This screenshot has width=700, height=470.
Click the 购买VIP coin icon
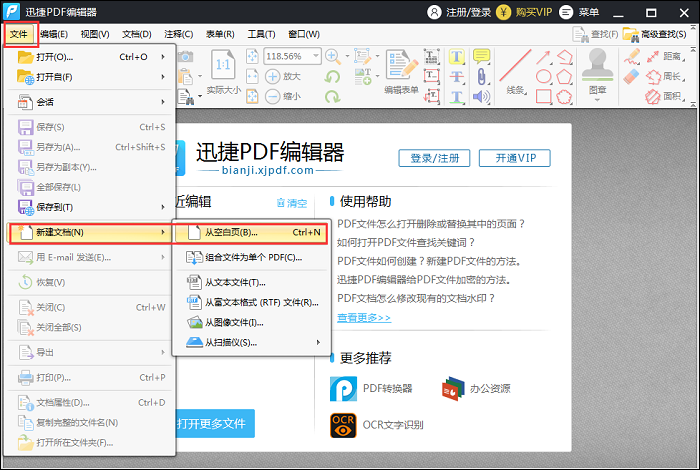point(503,12)
